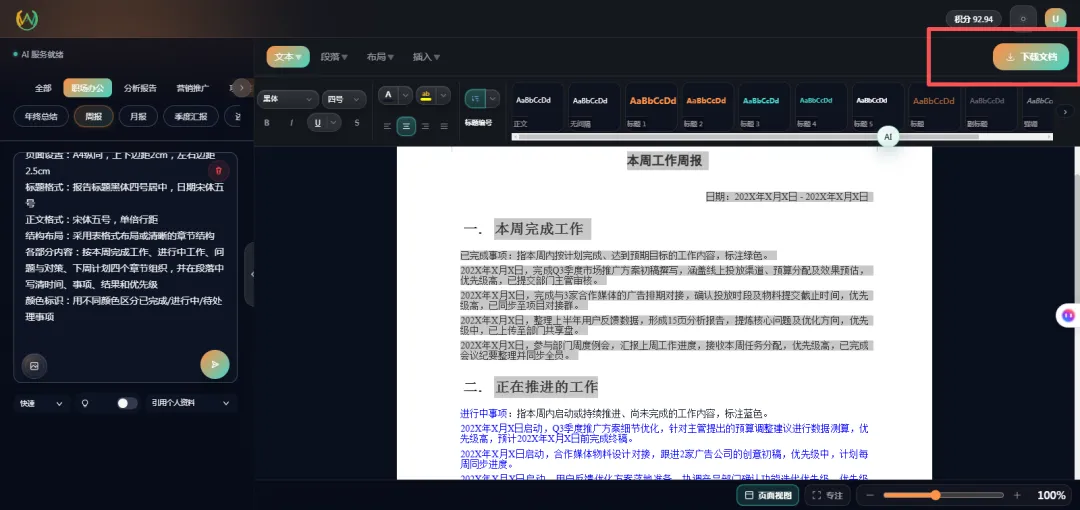1080x510 pixels.
Task: Expand heading numbering options arrow
Action: pyautogui.click(x=493, y=99)
